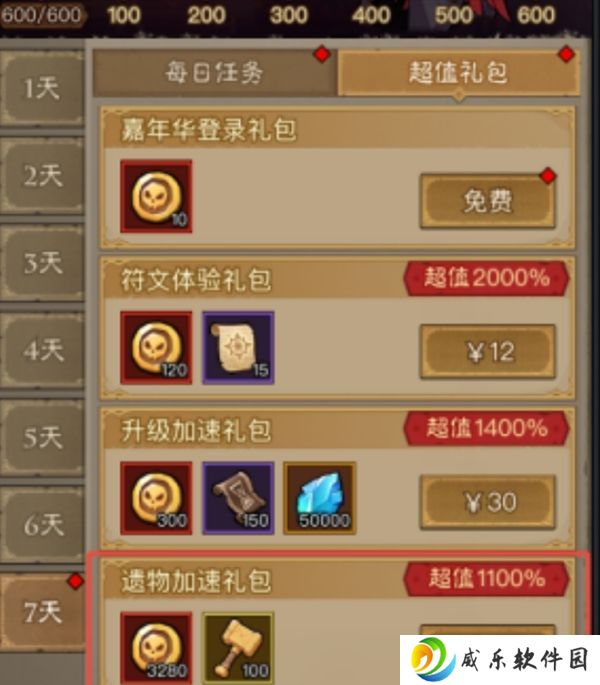Tap the 3280 skull coin icon

coord(156,648)
